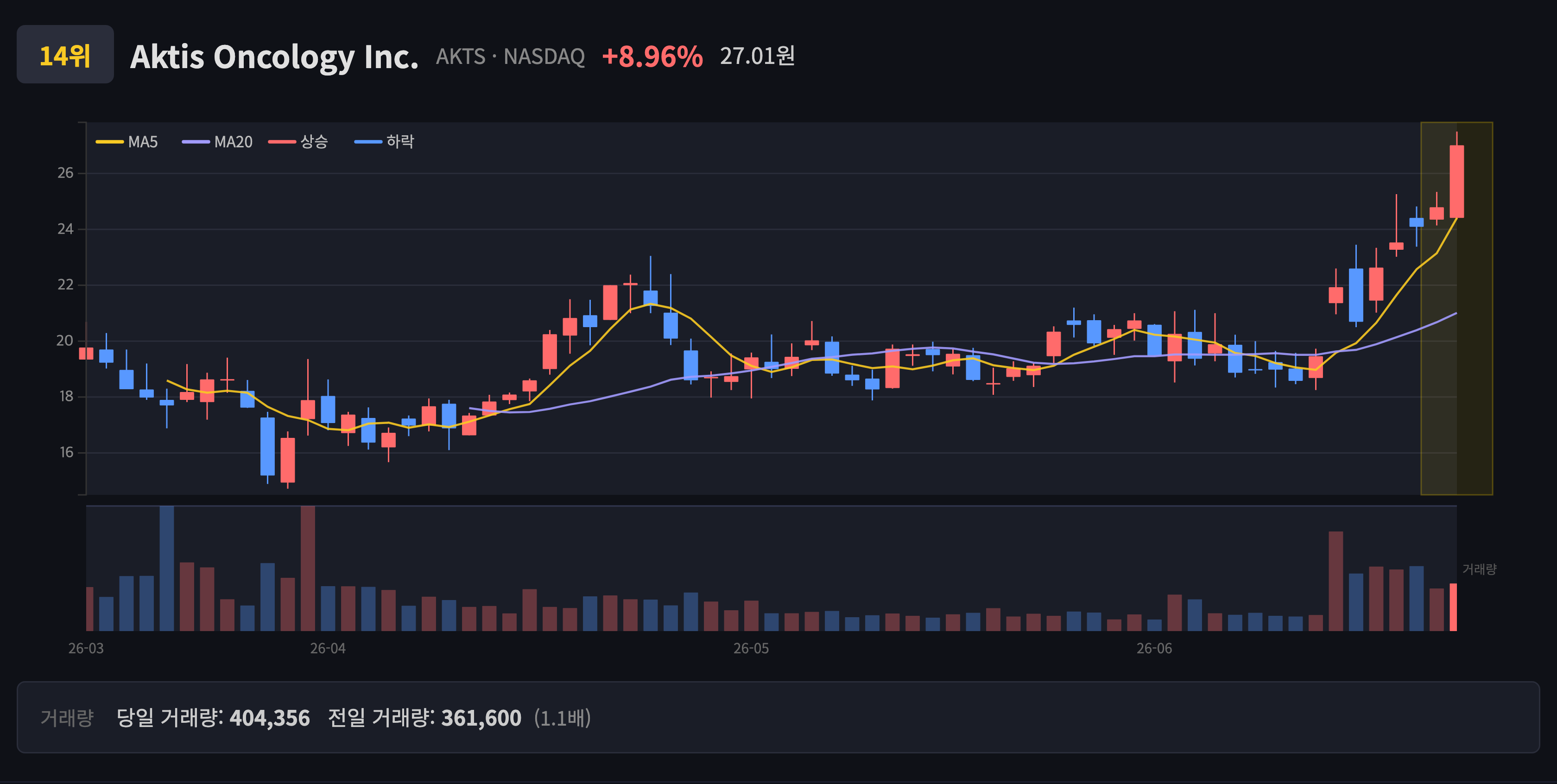Toggle the MA5 legend line
The width and height of the screenshot is (1557, 784).
127,142
